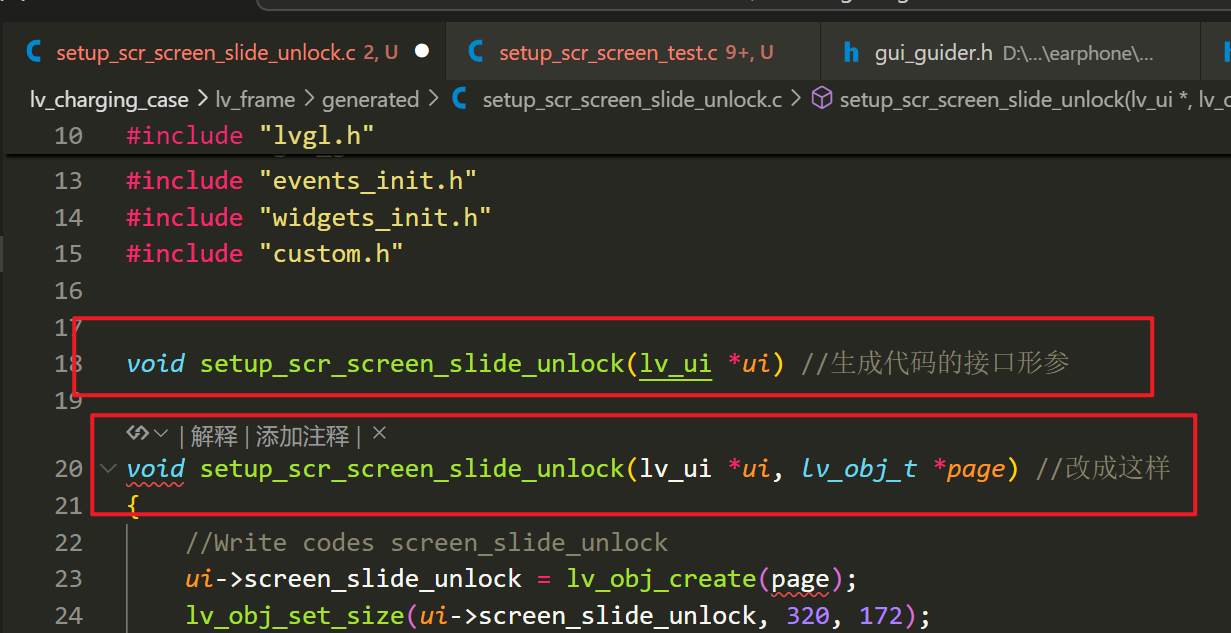Image resolution: width=1231 pixels, height=633 pixels.
Task: Open the generated folder breadcrumb
Action: click(370, 99)
